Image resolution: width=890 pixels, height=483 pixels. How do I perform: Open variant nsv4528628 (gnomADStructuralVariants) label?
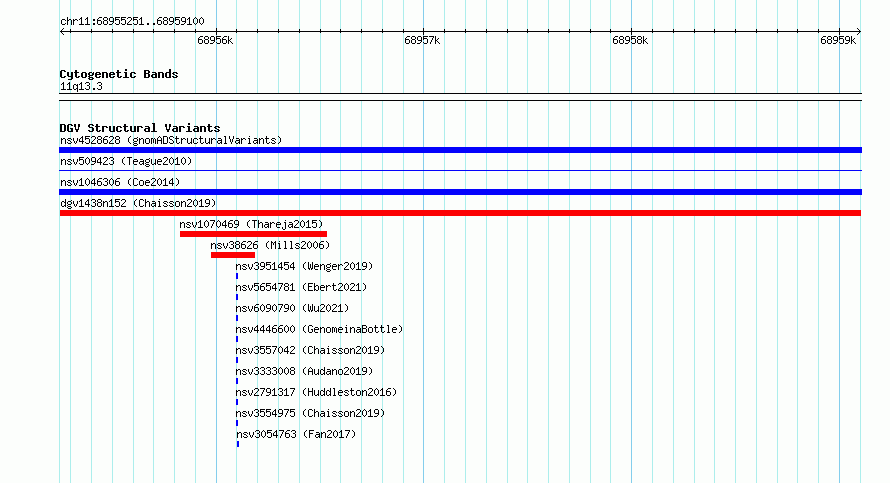click(171, 140)
